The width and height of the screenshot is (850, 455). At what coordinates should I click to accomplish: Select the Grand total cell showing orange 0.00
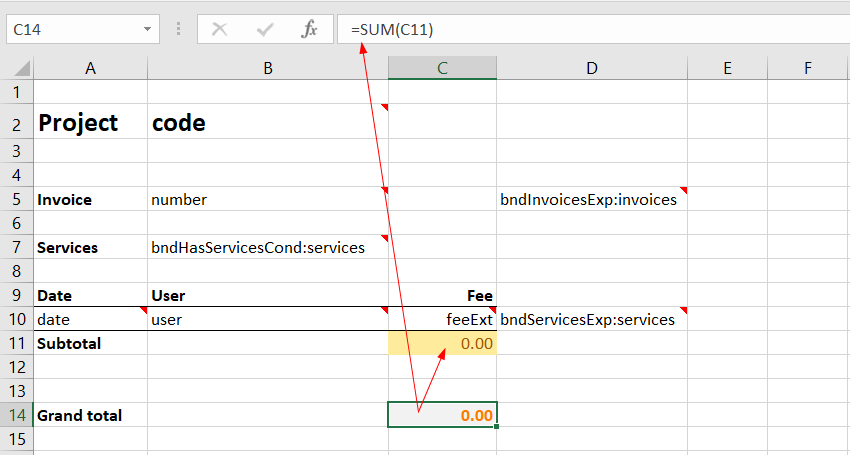click(442, 415)
